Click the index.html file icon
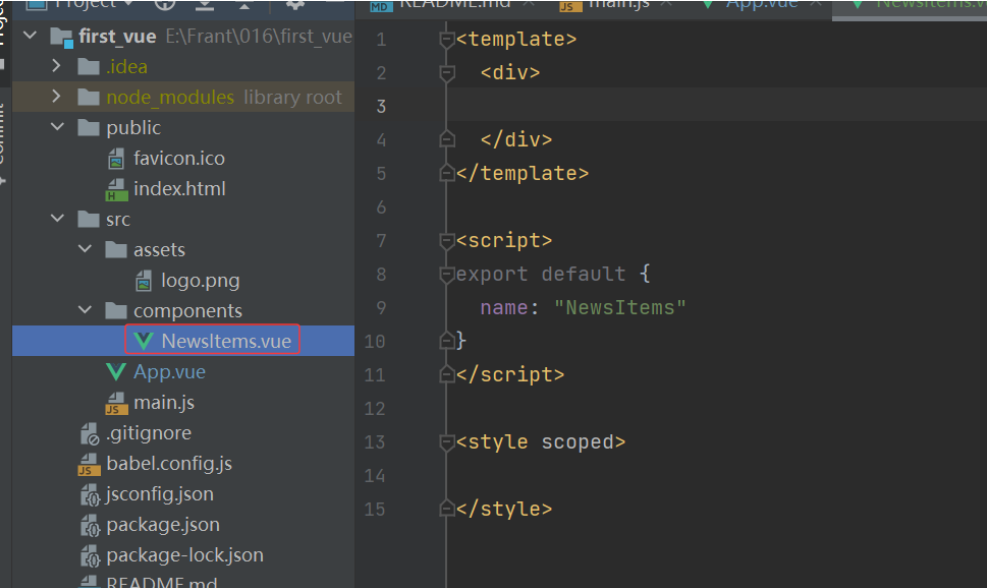Viewport: 987px width, 588px height. click(x=116, y=189)
